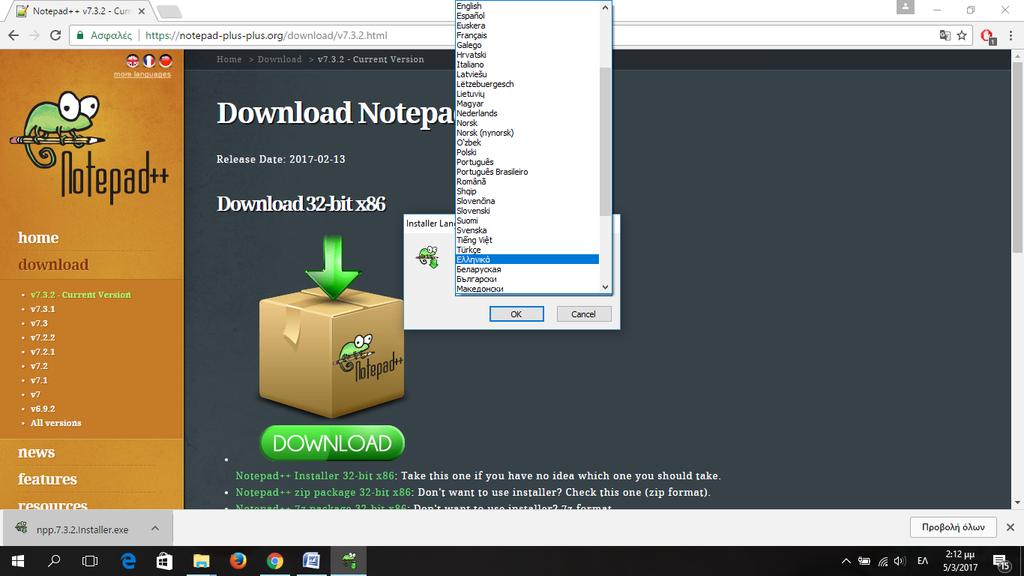Screen dimensions: 1024x576
Task: Click the translate page icon in address bar
Action: [944, 35]
